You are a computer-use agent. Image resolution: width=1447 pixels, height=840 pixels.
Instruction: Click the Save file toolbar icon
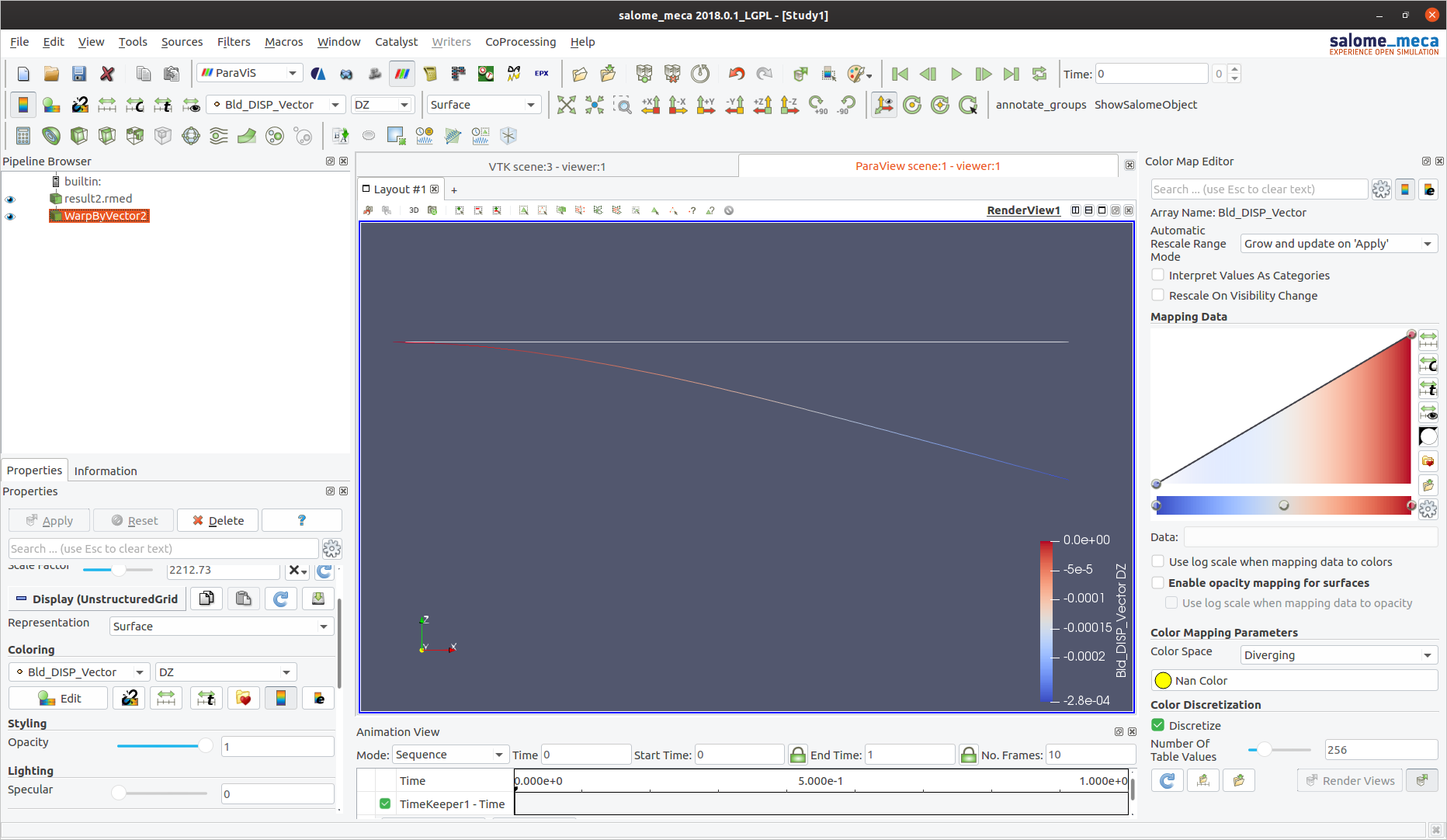79,74
